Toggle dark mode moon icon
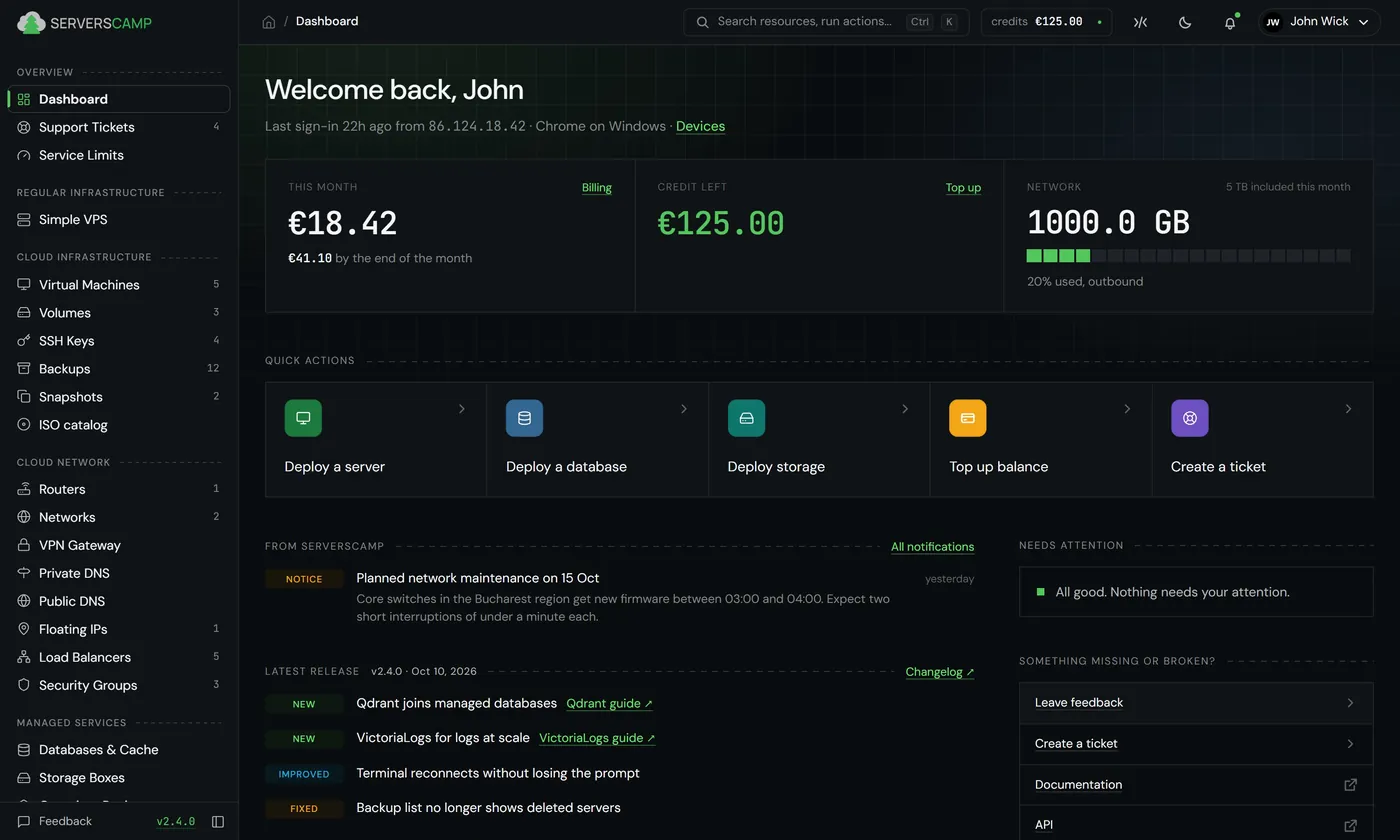Screen dimensions: 1400x840 [1185, 22]
